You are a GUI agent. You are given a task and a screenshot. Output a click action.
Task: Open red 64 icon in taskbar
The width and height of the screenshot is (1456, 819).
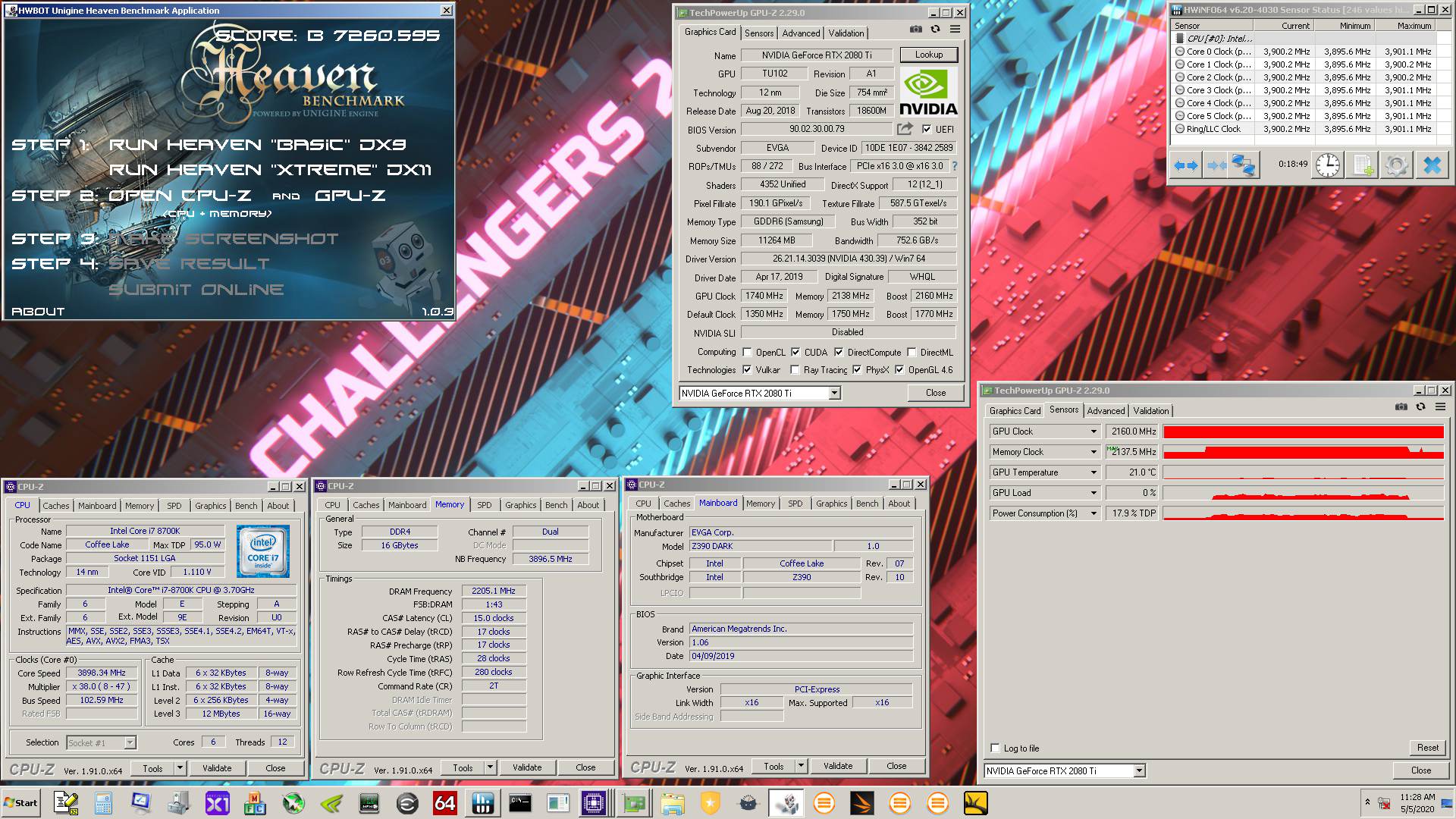[x=444, y=803]
